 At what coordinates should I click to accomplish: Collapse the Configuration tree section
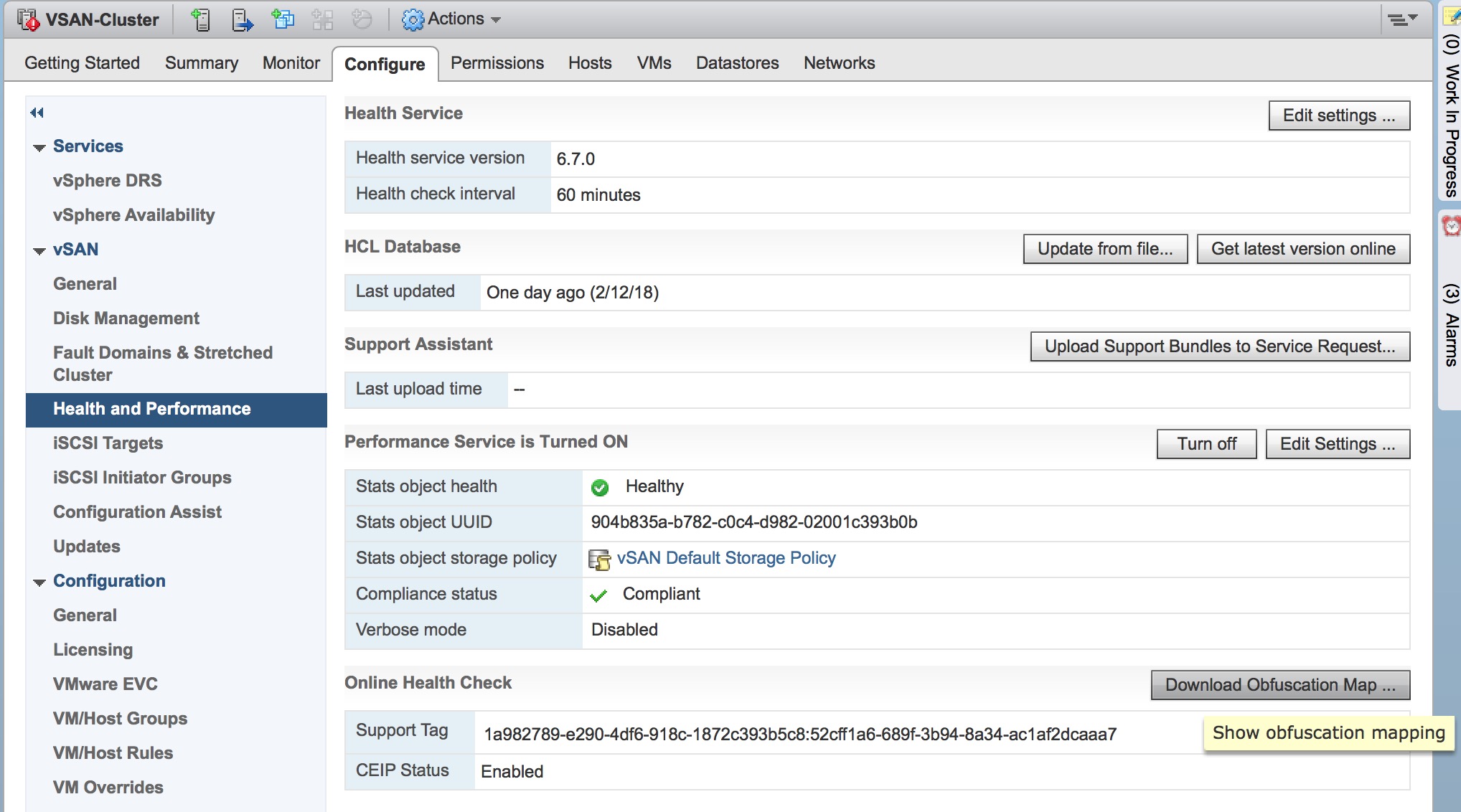click(x=39, y=582)
